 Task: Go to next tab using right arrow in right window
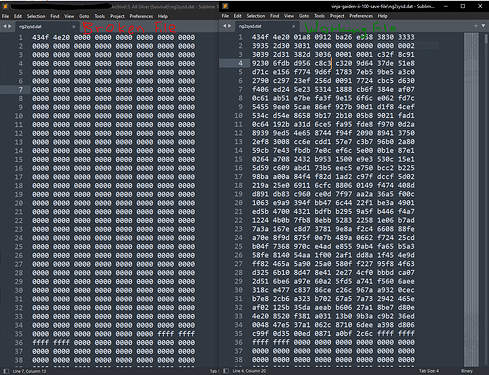coord(230,26)
